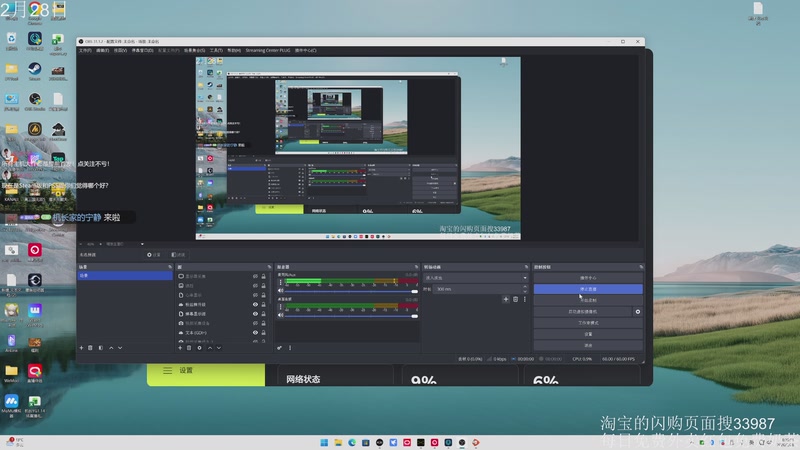Screen dimensions: 800x450
Task: Move the scene up with the arrow icon
Action: [111, 348]
